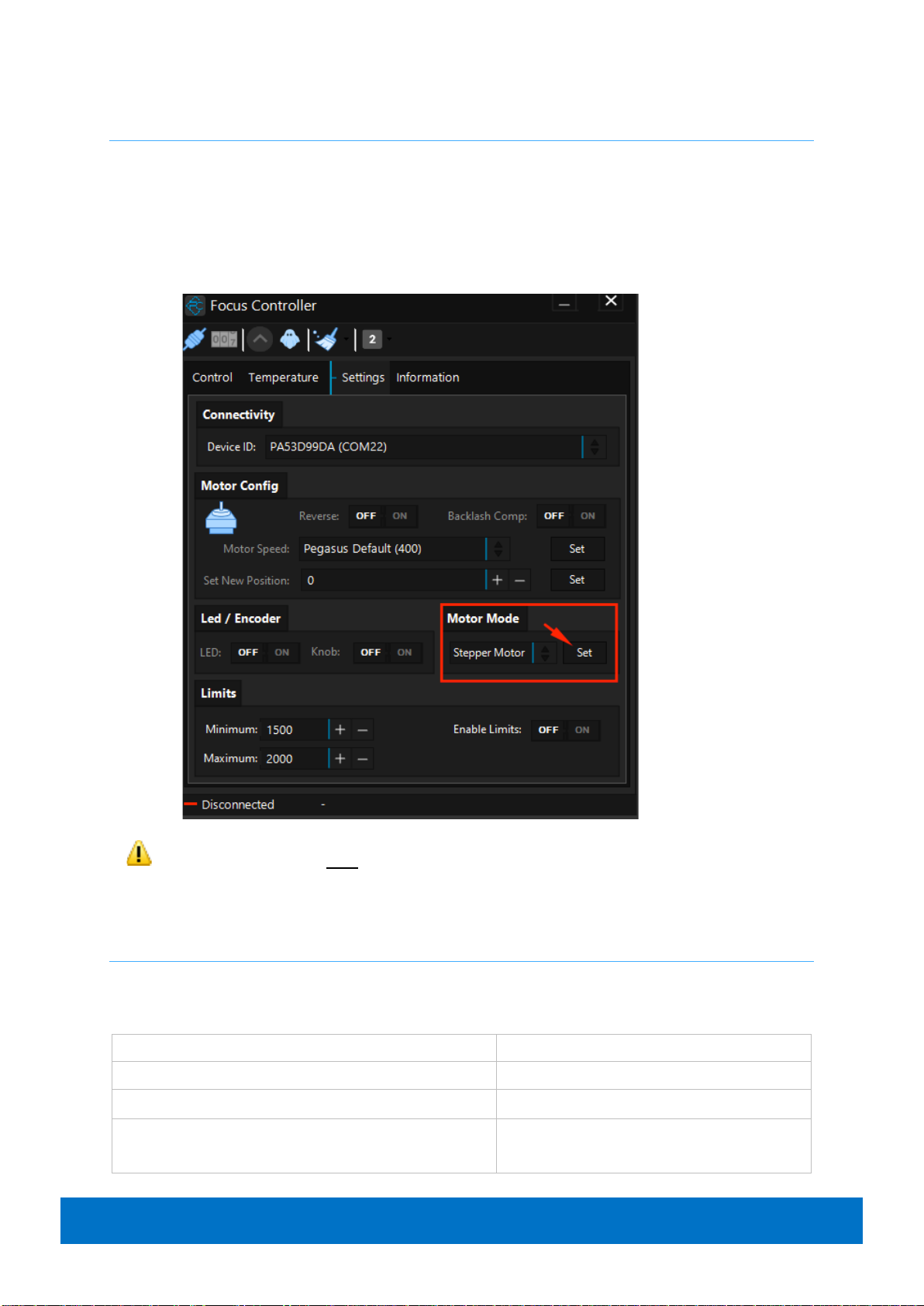Open the Device ID dropdown
The height and width of the screenshot is (1306, 924).
(595, 447)
